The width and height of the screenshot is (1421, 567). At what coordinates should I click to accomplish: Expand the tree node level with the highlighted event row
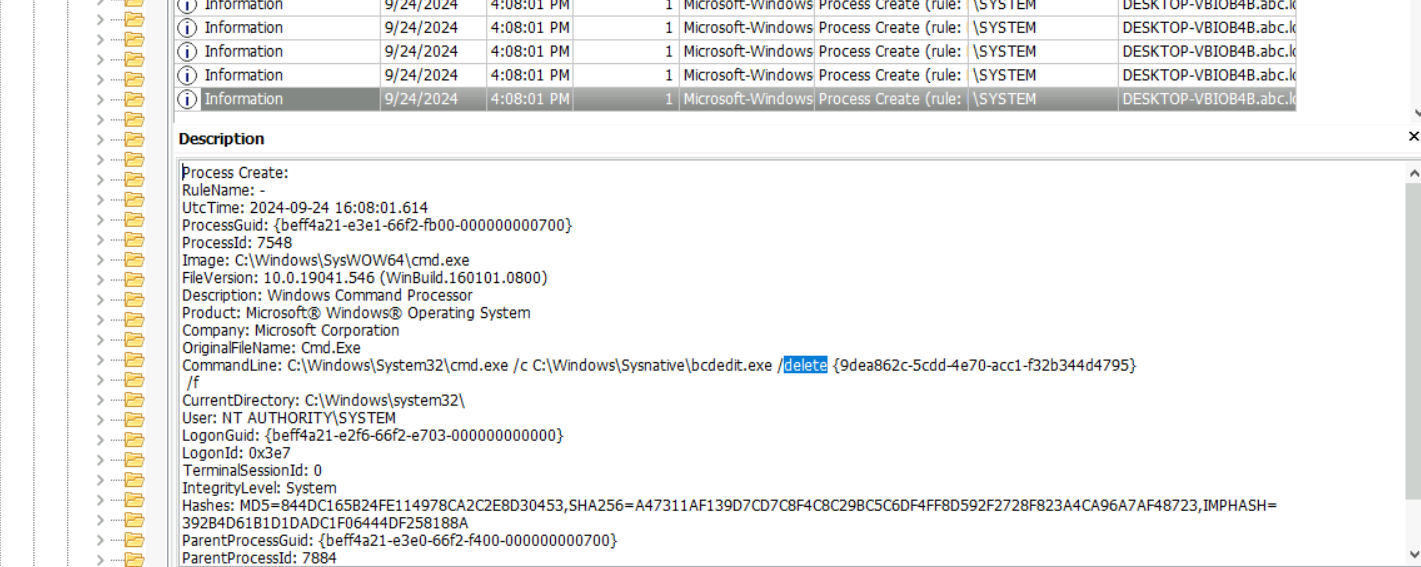point(100,99)
